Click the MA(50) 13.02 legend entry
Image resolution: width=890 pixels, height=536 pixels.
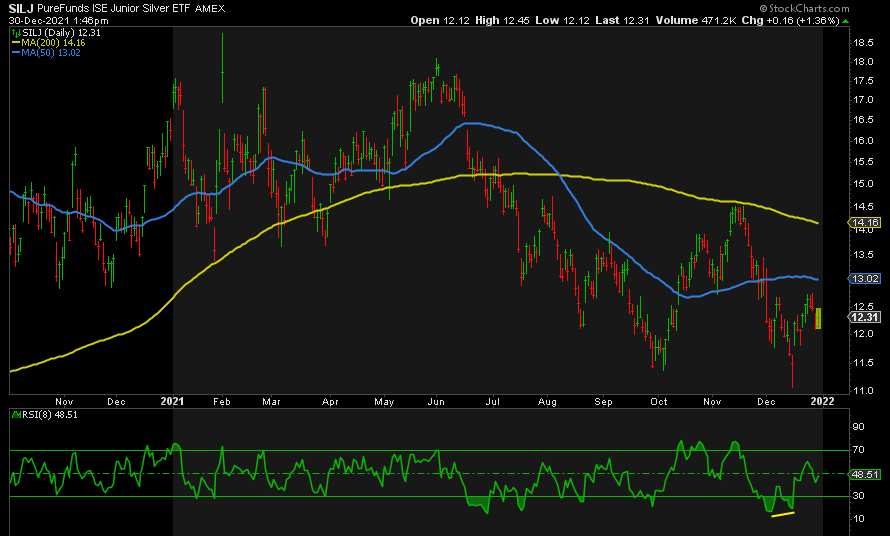[x=51, y=53]
